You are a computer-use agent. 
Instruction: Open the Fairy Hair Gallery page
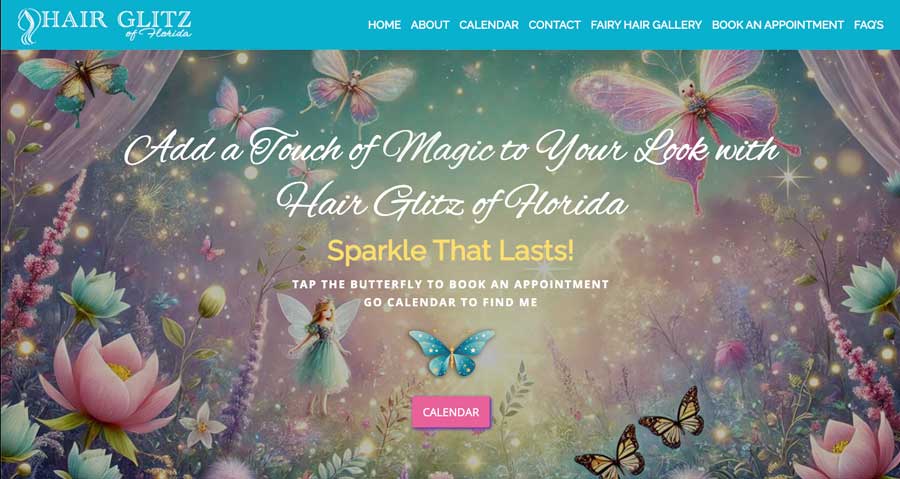coord(646,25)
